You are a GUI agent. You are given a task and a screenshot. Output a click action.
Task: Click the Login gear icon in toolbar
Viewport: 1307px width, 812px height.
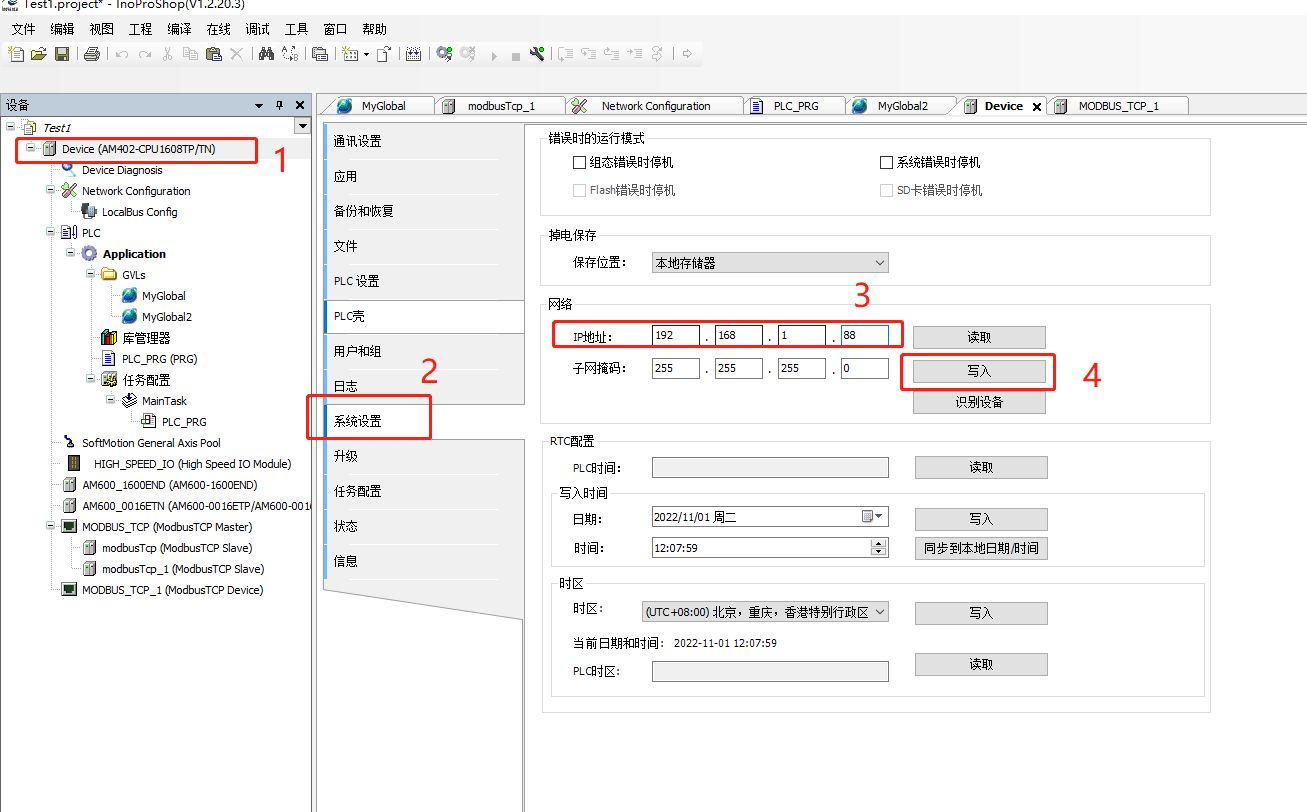(x=443, y=54)
